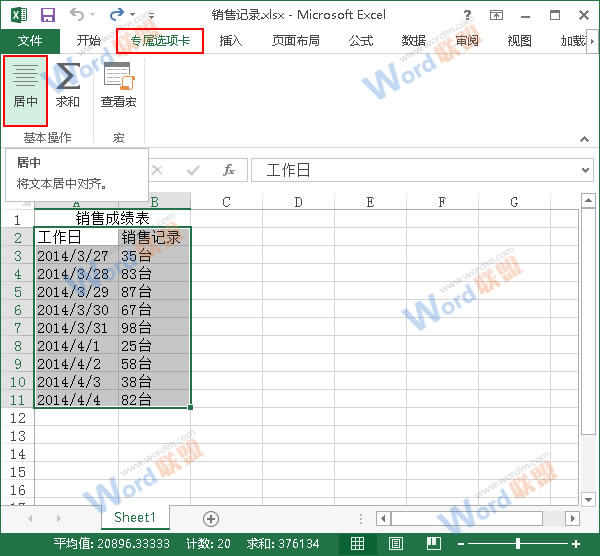Open the 视图 tab

(x=520, y=41)
